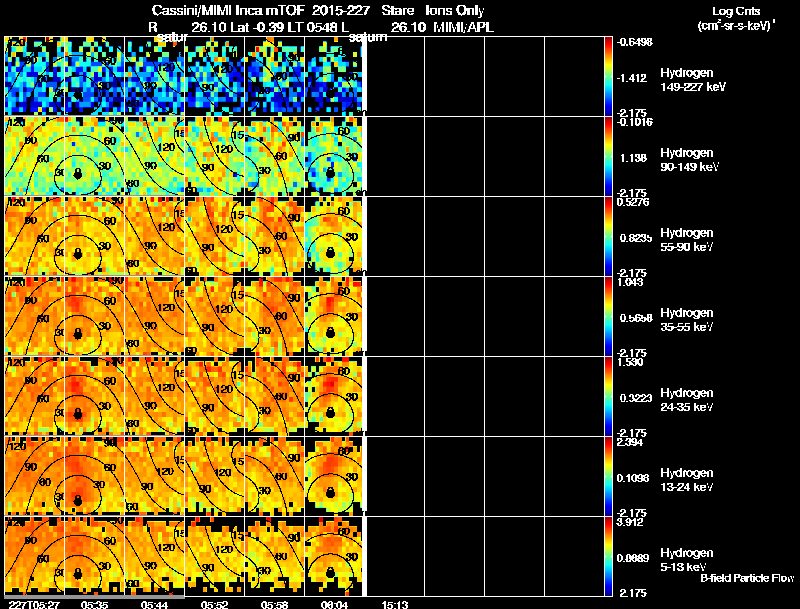
Task: Click the 5-13 keV image at 06:04
Action: (x=334, y=556)
